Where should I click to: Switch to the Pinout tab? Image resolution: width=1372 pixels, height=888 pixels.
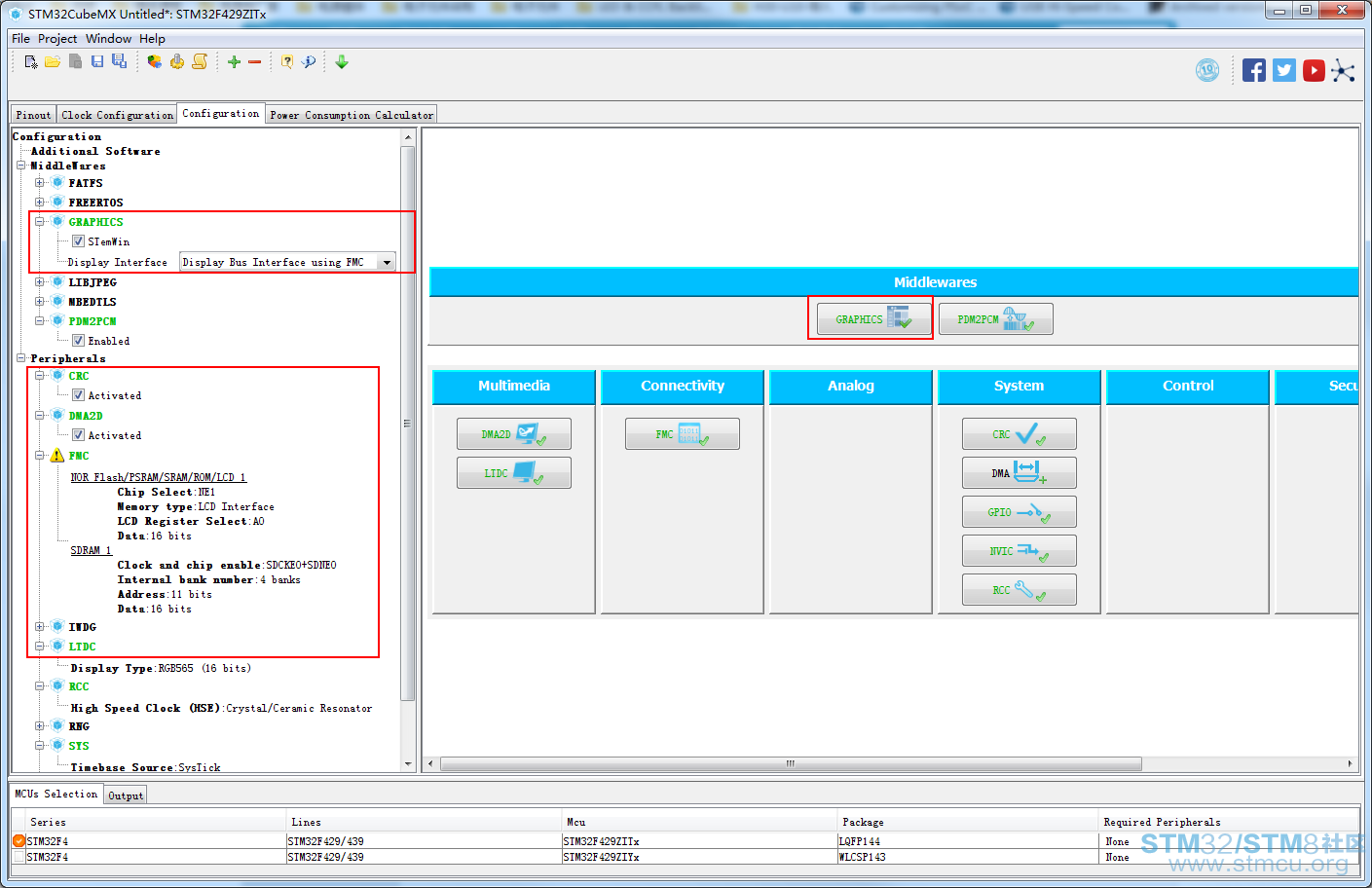click(33, 115)
